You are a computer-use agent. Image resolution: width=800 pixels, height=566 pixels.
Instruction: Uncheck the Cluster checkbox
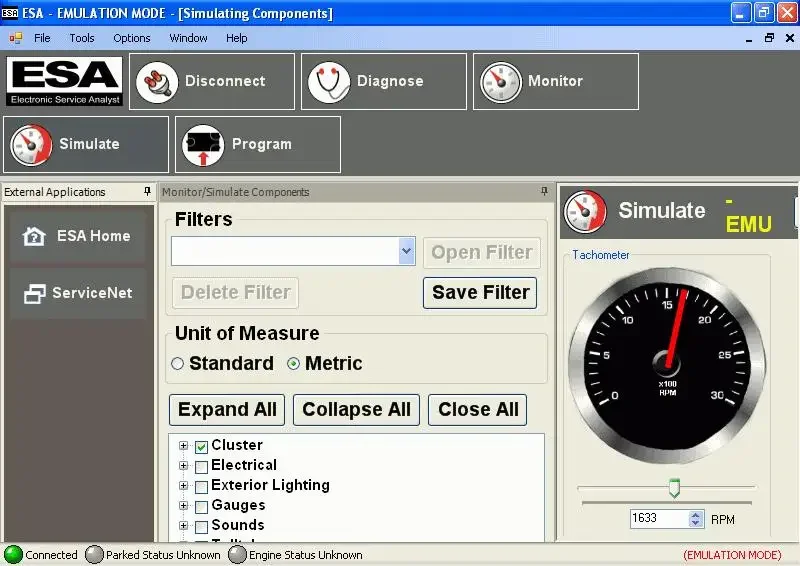click(x=202, y=447)
